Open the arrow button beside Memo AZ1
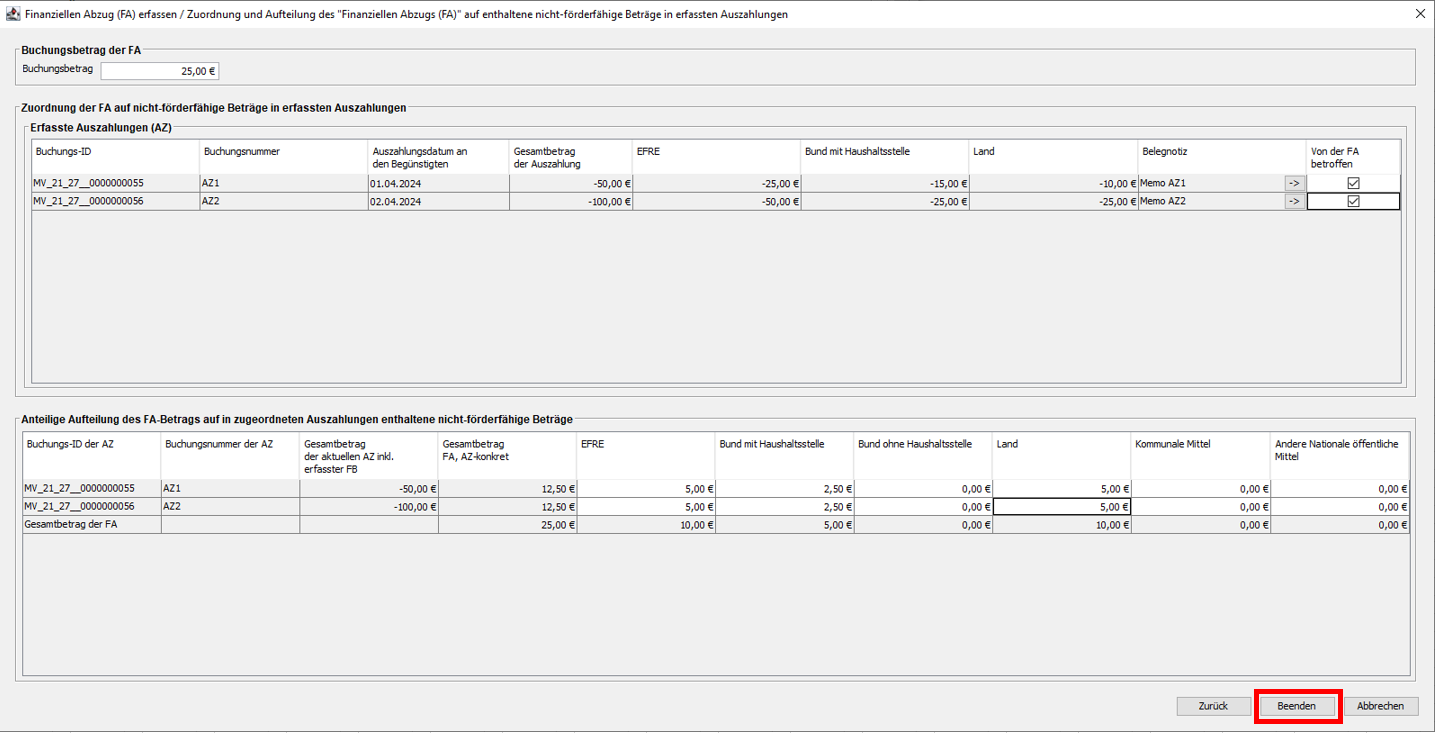This screenshot has width=1435, height=733. (x=1294, y=183)
